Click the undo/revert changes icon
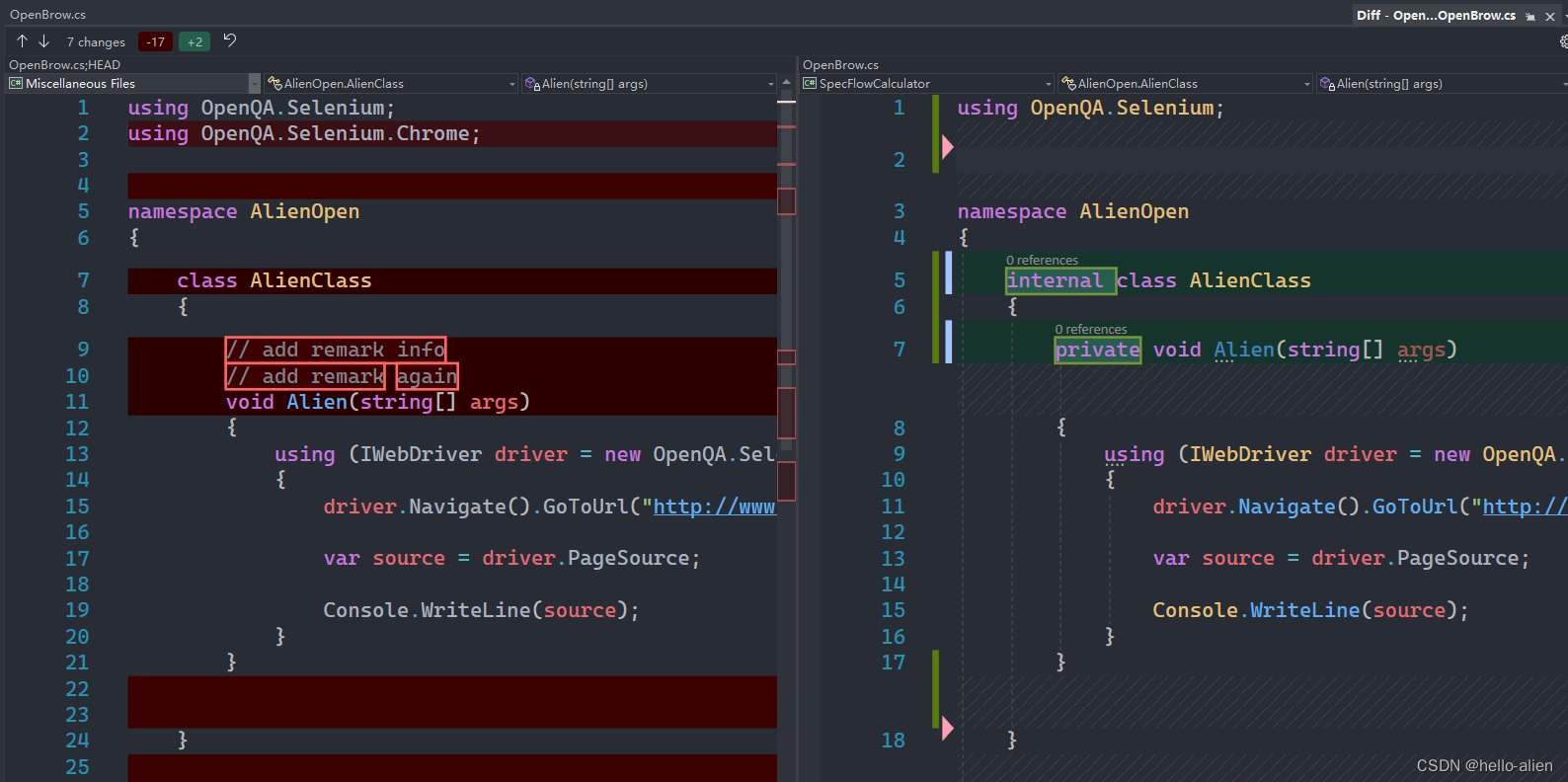The image size is (1568, 782). [x=230, y=40]
